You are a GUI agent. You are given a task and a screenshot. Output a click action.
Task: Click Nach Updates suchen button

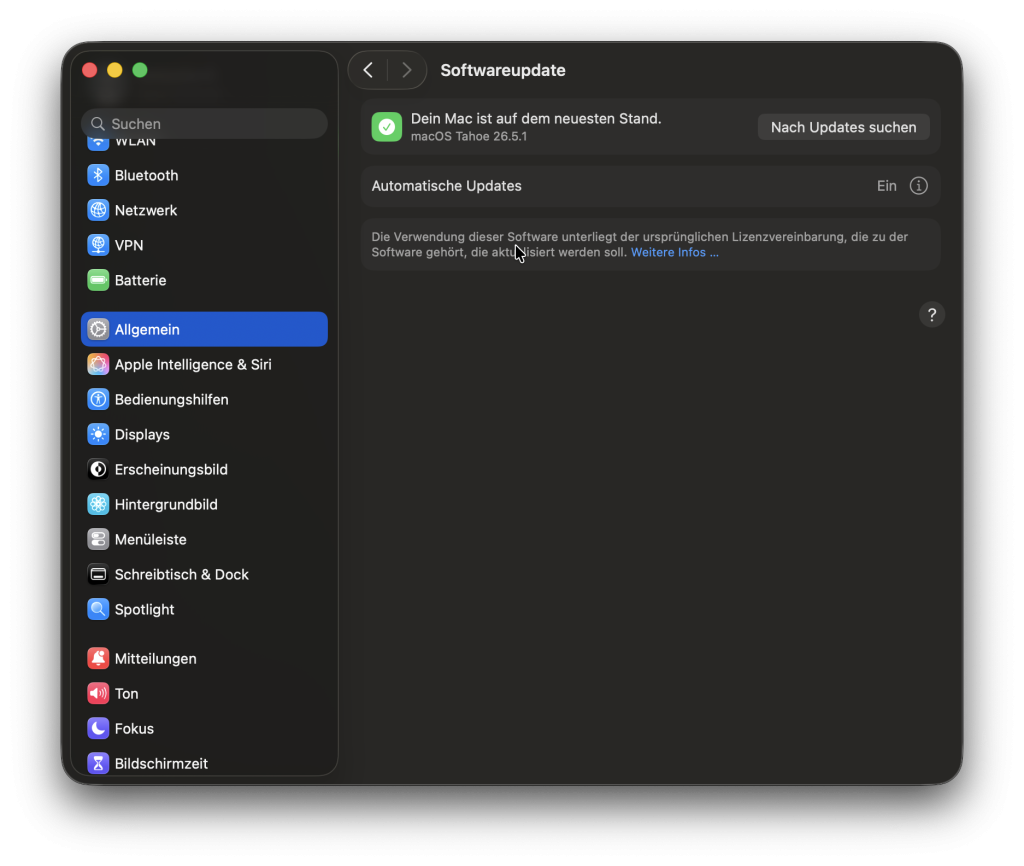[843, 127]
